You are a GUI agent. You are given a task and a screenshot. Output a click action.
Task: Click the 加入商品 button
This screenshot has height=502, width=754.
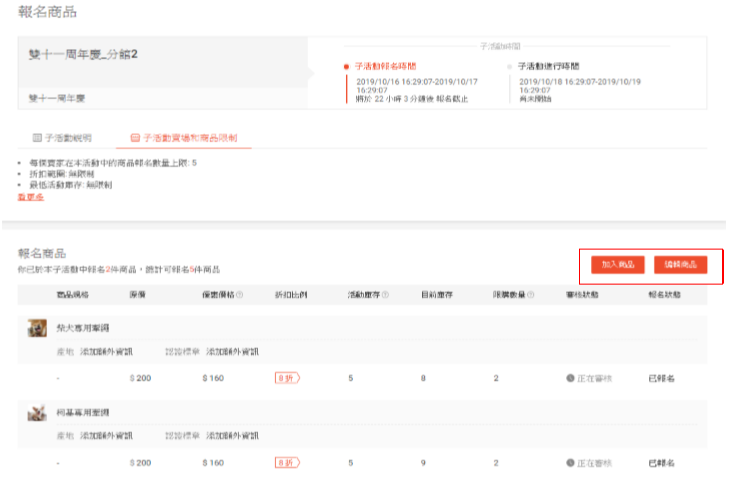pos(617,264)
